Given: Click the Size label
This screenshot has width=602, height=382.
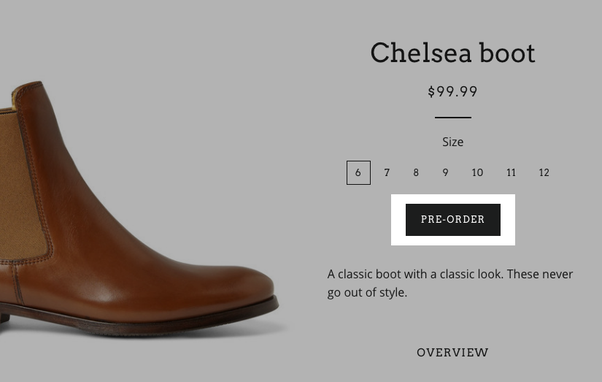Looking at the screenshot, I should point(453,142).
